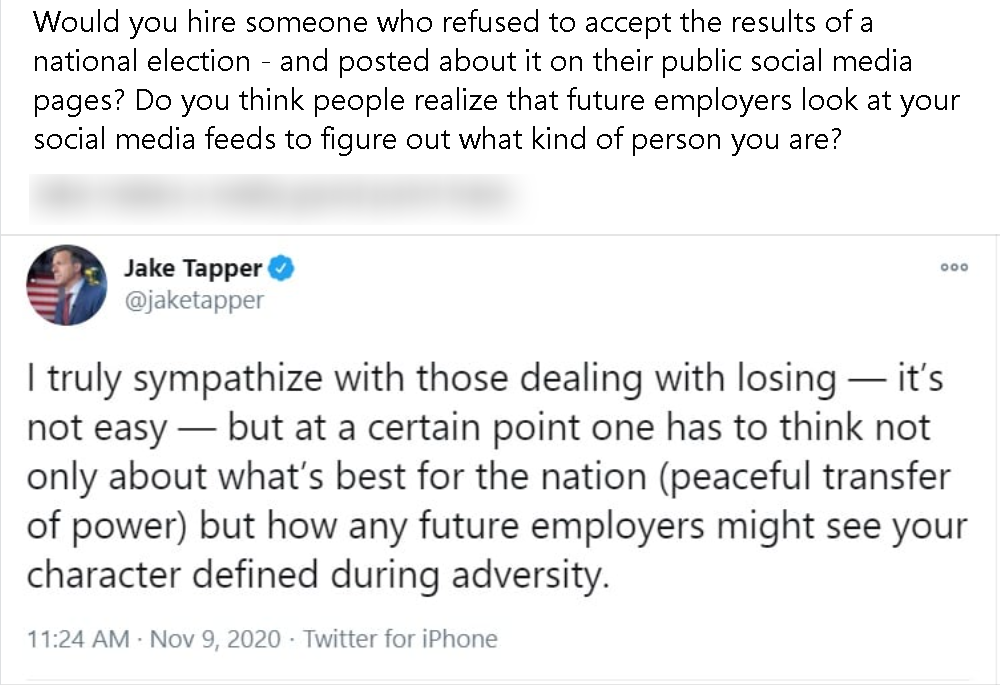1000x685 pixels.
Task: Click the tweet's closing words "character defined during adversity."
Action: (x=318, y=573)
